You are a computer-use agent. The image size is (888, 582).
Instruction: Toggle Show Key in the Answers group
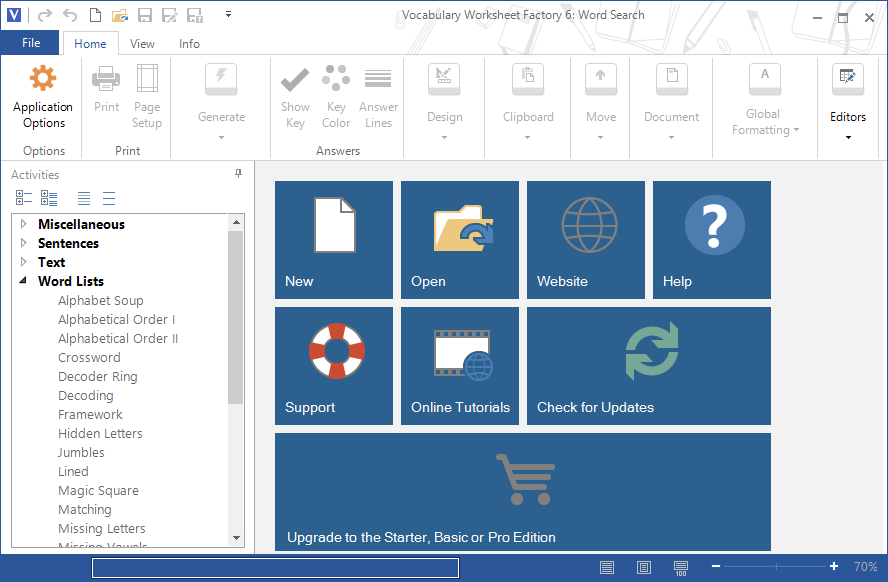point(295,97)
